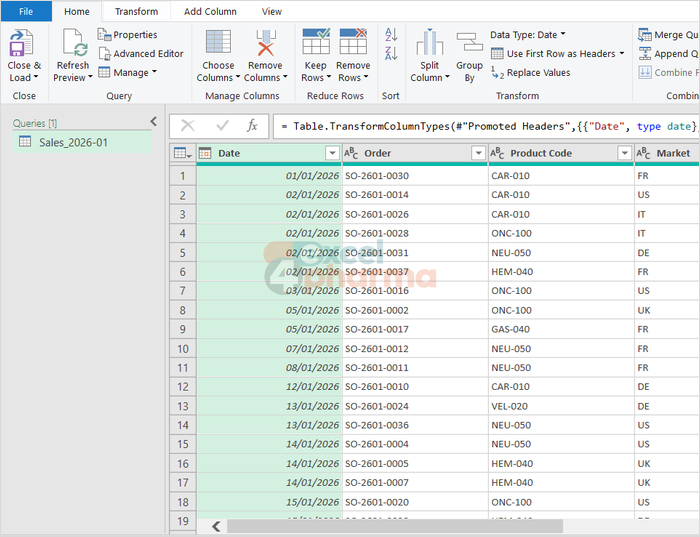Click the VEL-020 product cell
This screenshot has width=700, height=537.
tap(561, 406)
